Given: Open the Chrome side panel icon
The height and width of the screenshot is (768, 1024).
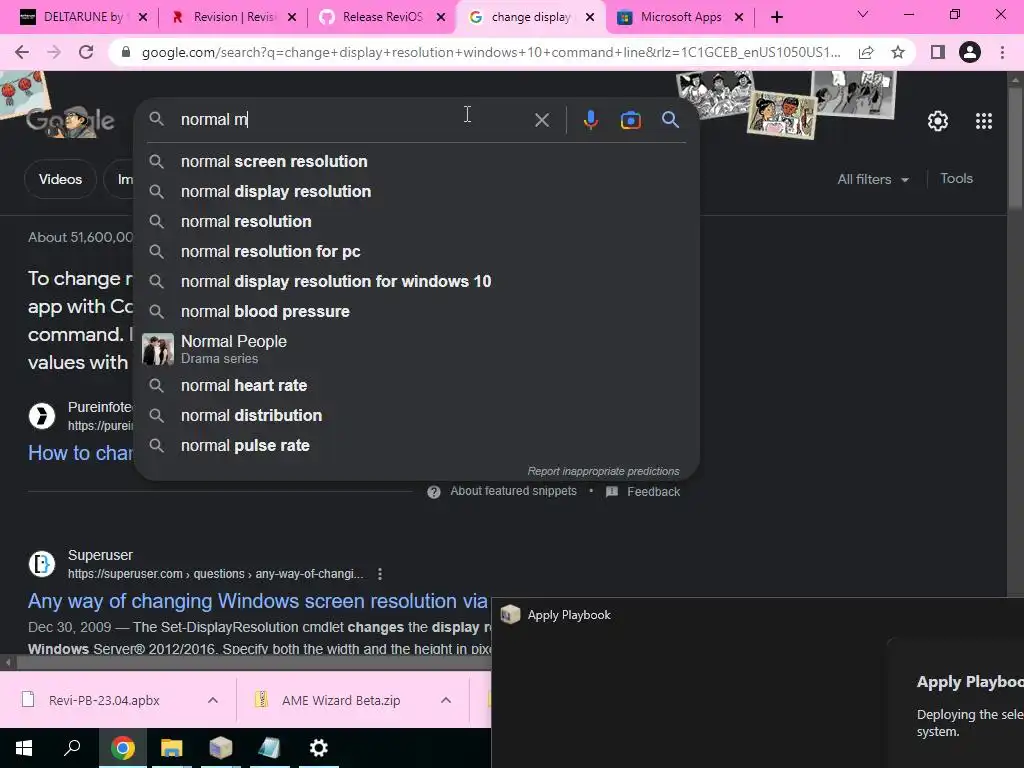Looking at the screenshot, I should [937, 52].
